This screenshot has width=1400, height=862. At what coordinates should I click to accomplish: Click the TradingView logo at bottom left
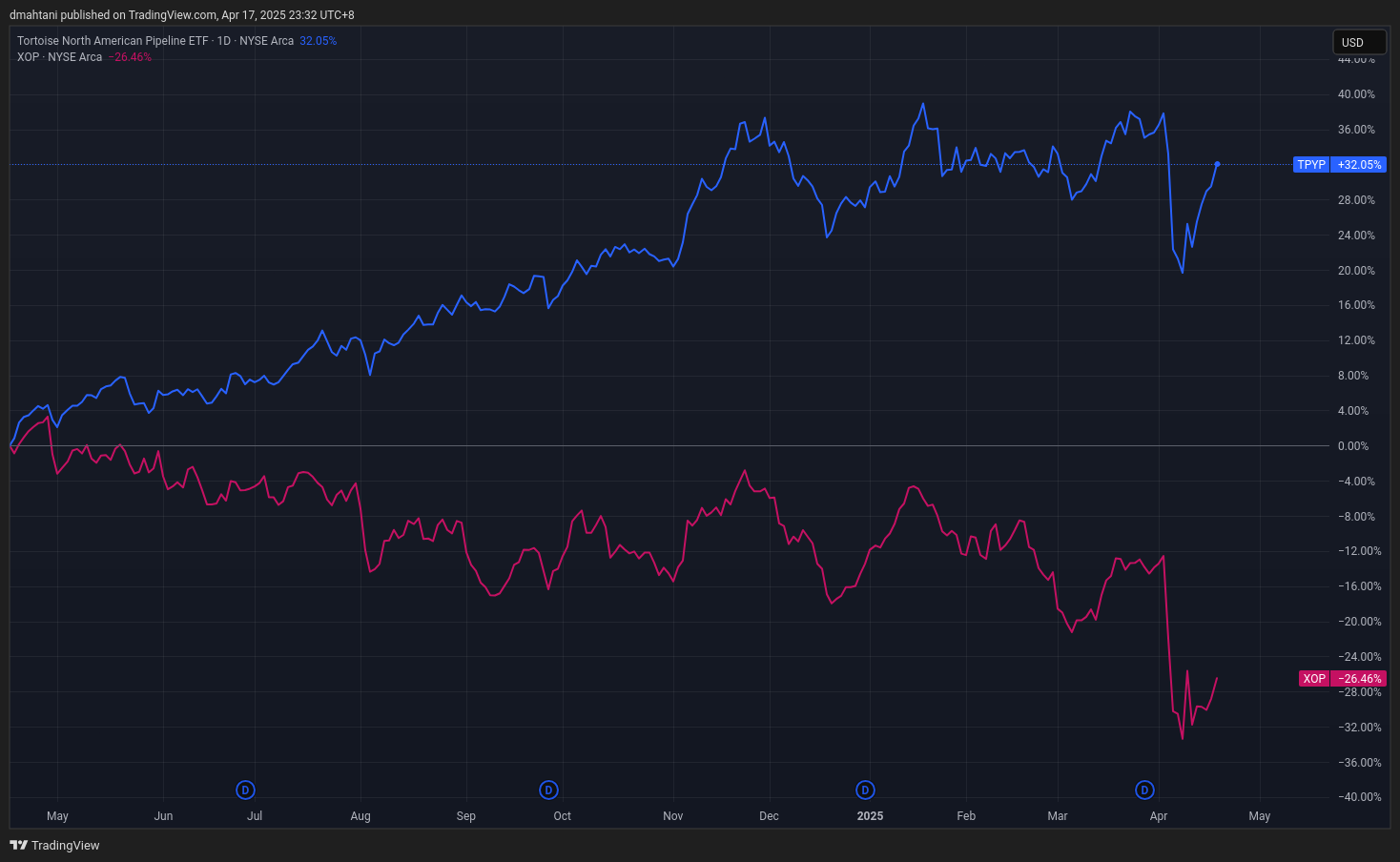coord(54,845)
